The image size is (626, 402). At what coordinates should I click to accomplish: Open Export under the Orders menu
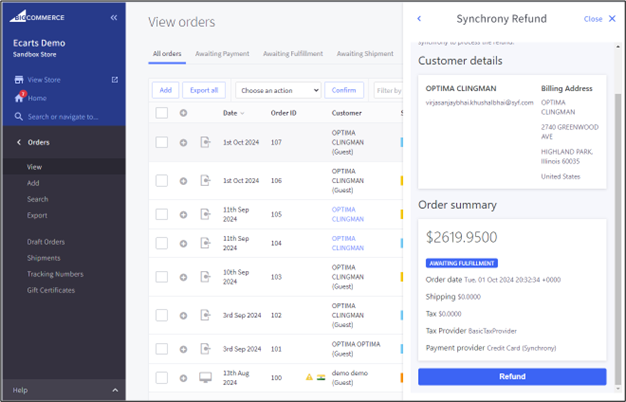click(x=37, y=215)
